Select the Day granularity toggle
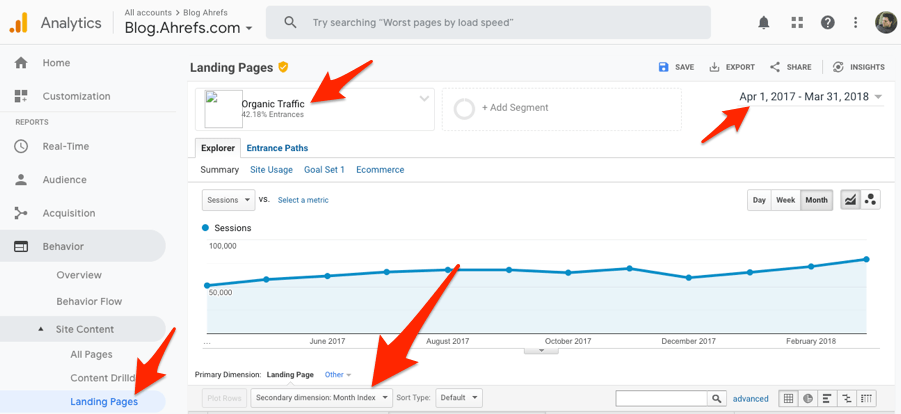This screenshot has height=414, width=901. (x=759, y=200)
